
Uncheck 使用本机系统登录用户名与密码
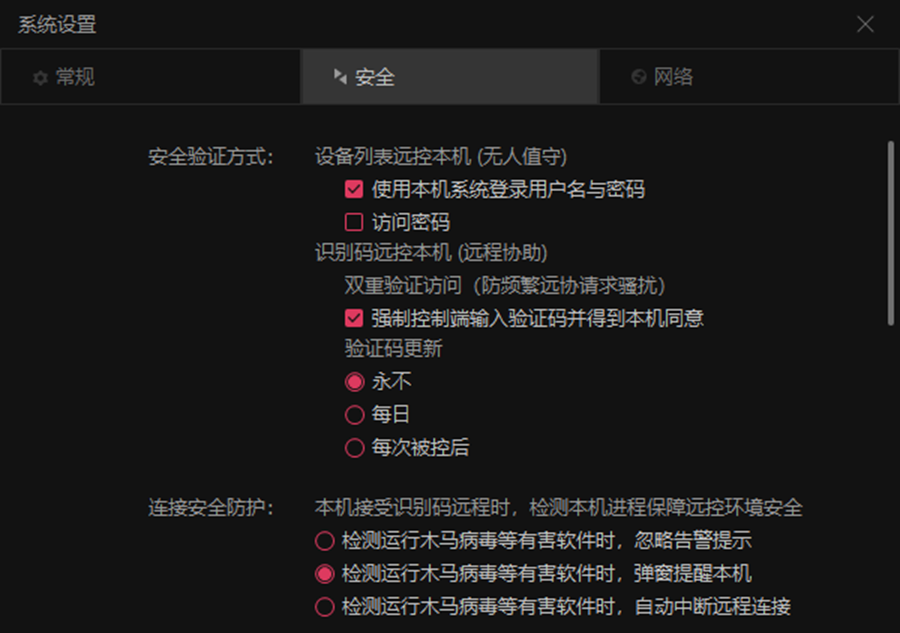pos(355,189)
